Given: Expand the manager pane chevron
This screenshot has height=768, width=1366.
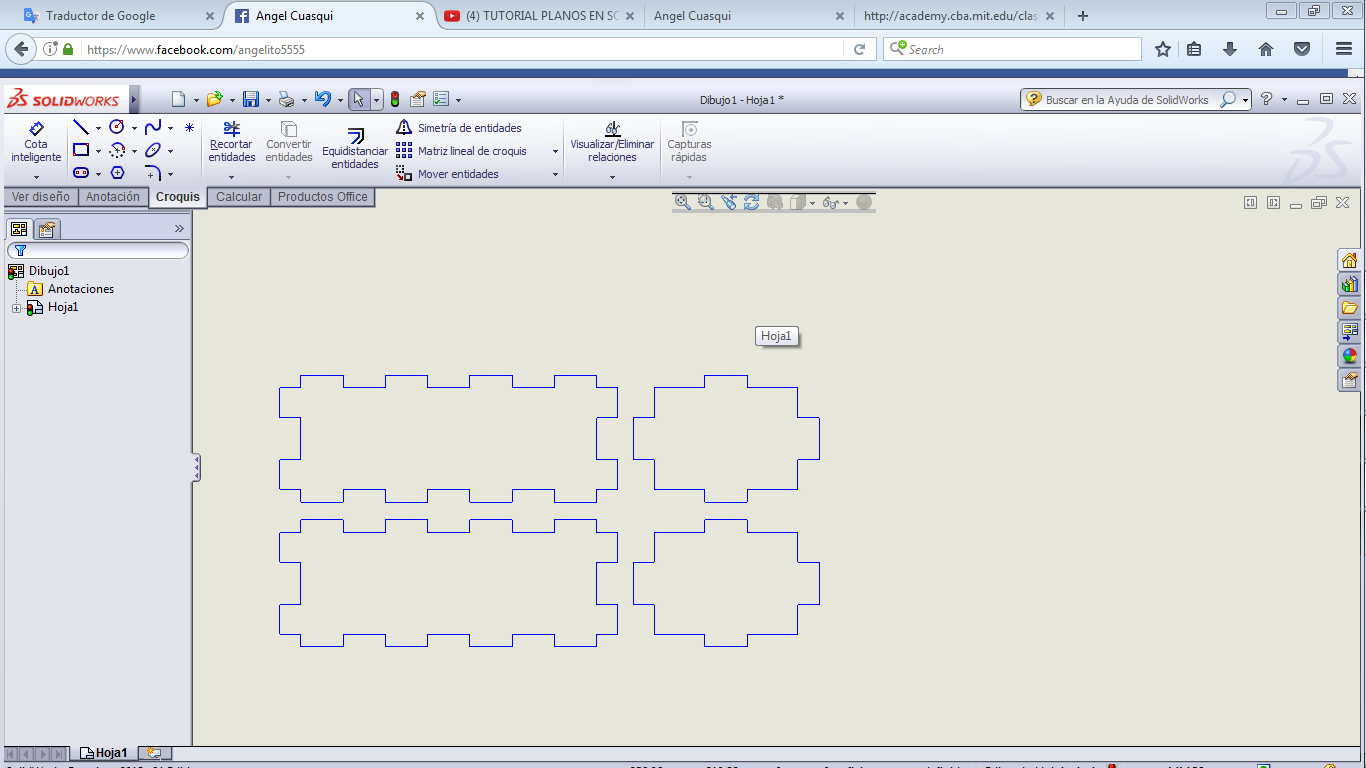Looking at the screenshot, I should click(x=179, y=229).
